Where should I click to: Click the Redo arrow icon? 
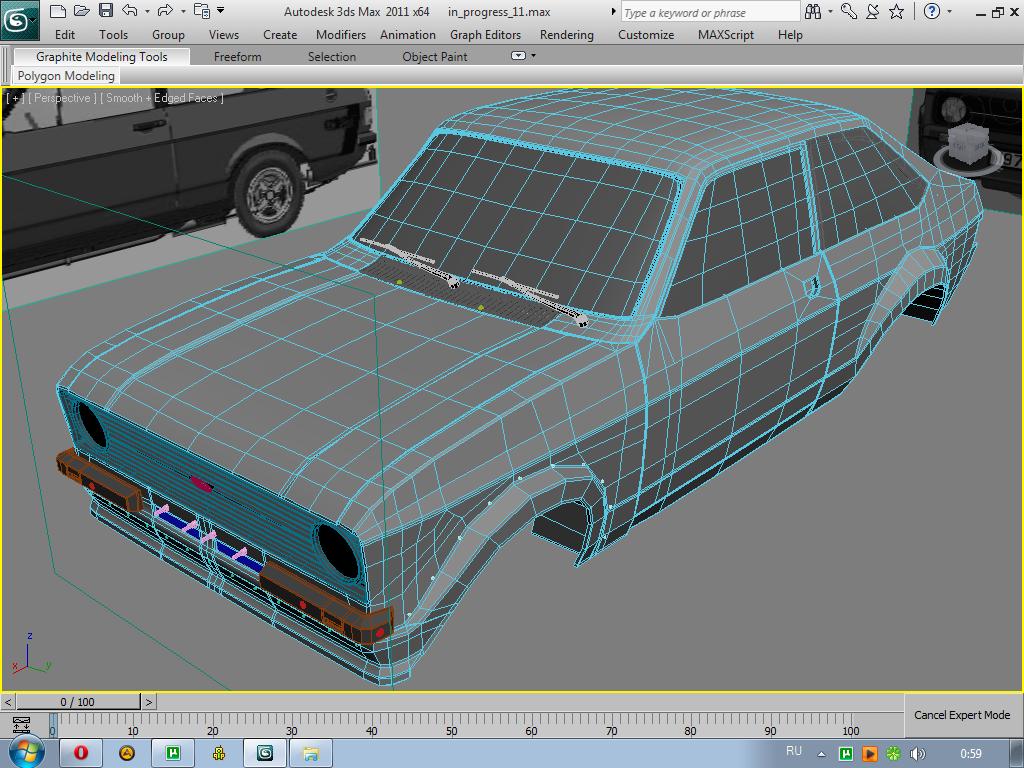(x=165, y=11)
